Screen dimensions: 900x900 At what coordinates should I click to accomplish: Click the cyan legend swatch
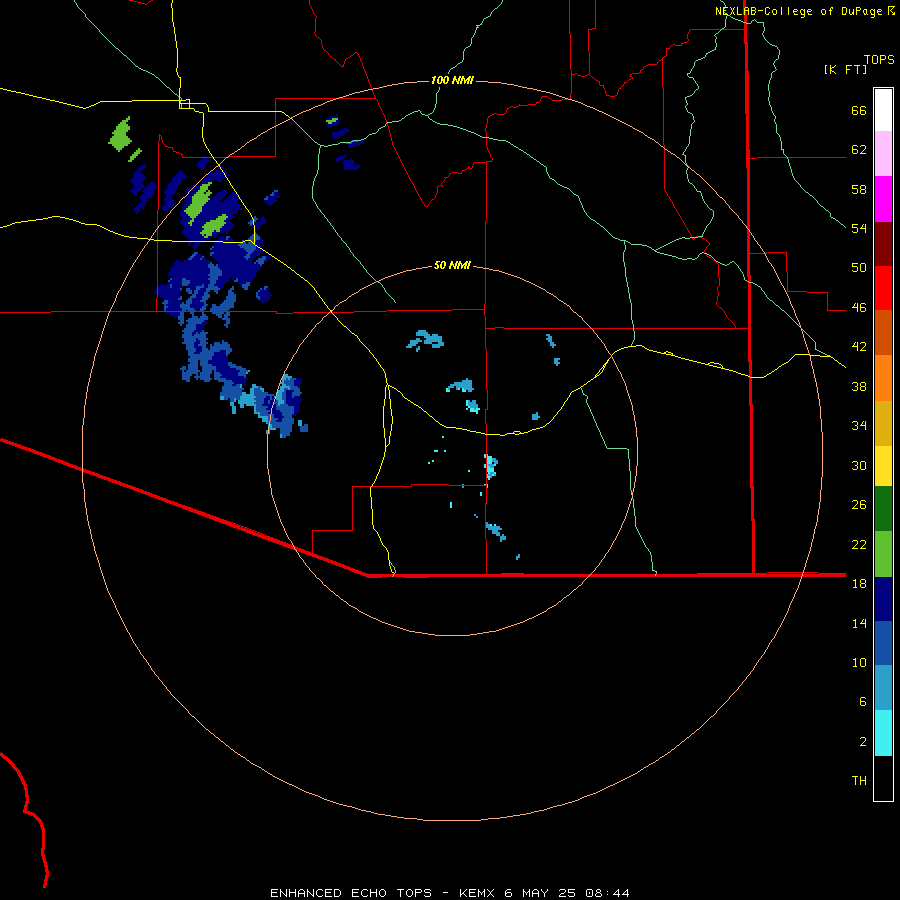[x=883, y=733]
